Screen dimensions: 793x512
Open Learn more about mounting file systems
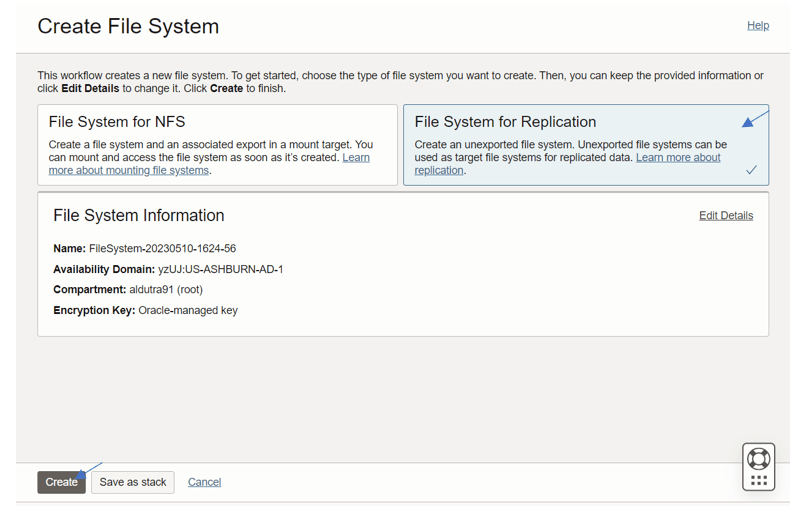(209, 164)
